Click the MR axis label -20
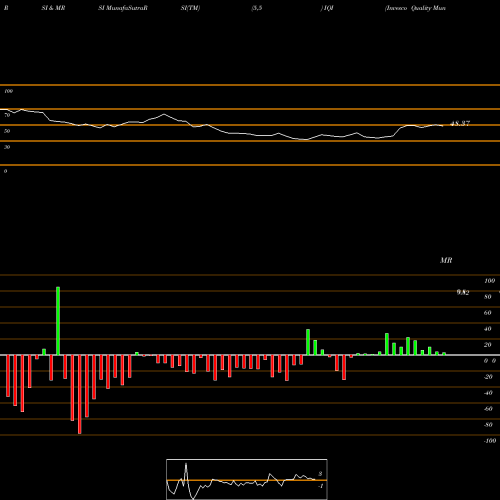This screenshot has height=500, width=500. point(488,377)
